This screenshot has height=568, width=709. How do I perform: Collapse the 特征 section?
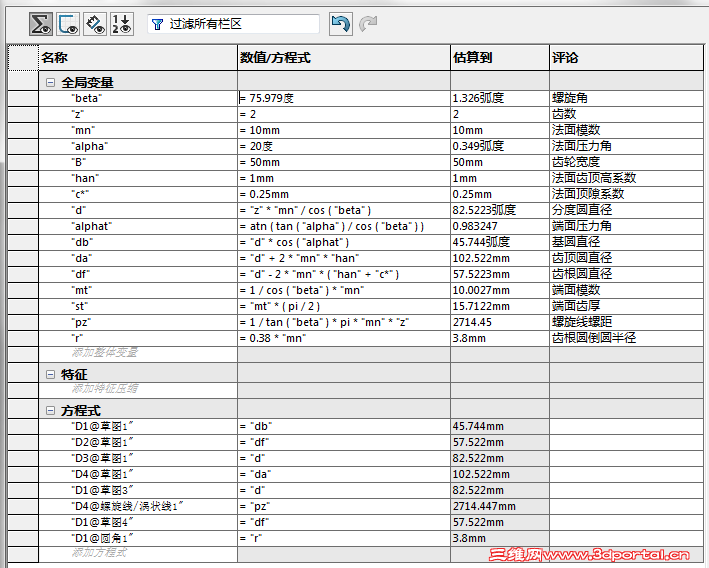pyautogui.click(x=51, y=374)
